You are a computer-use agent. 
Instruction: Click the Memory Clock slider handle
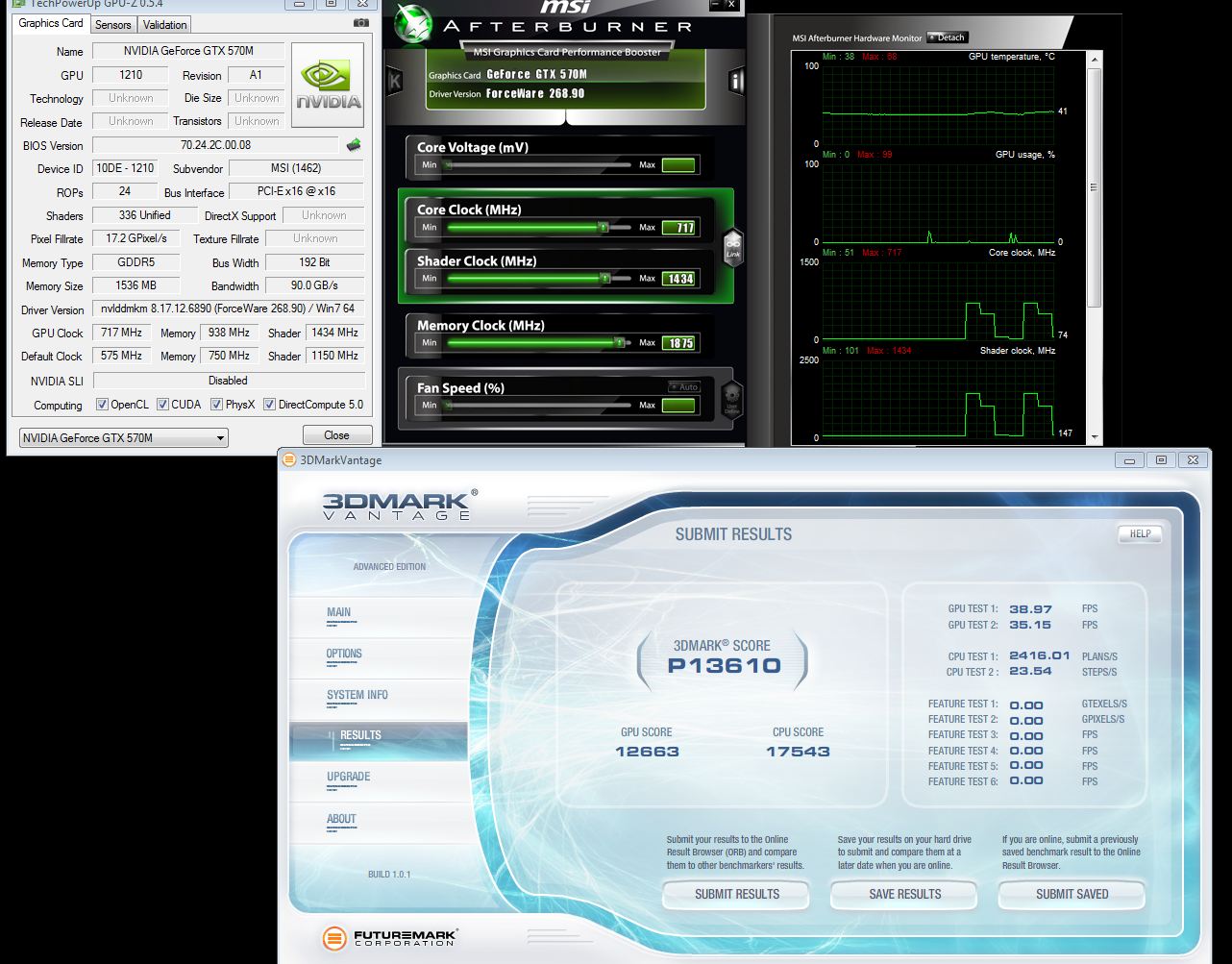click(619, 342)
